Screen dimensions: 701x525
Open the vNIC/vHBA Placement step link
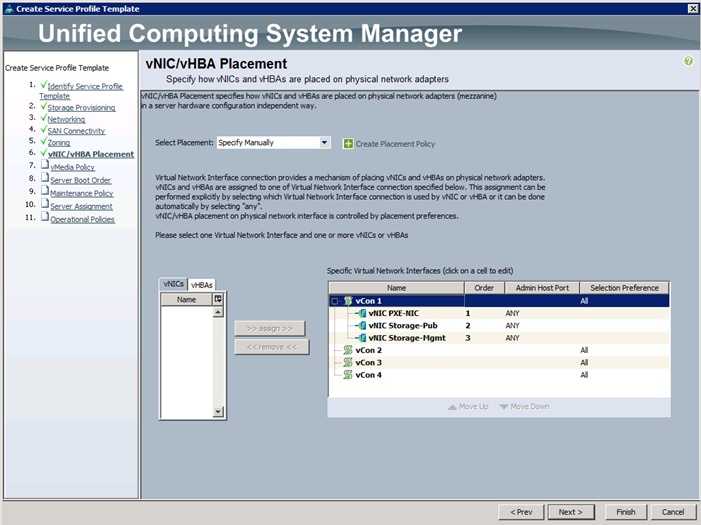pyautogui.click(x=91, y=154)
